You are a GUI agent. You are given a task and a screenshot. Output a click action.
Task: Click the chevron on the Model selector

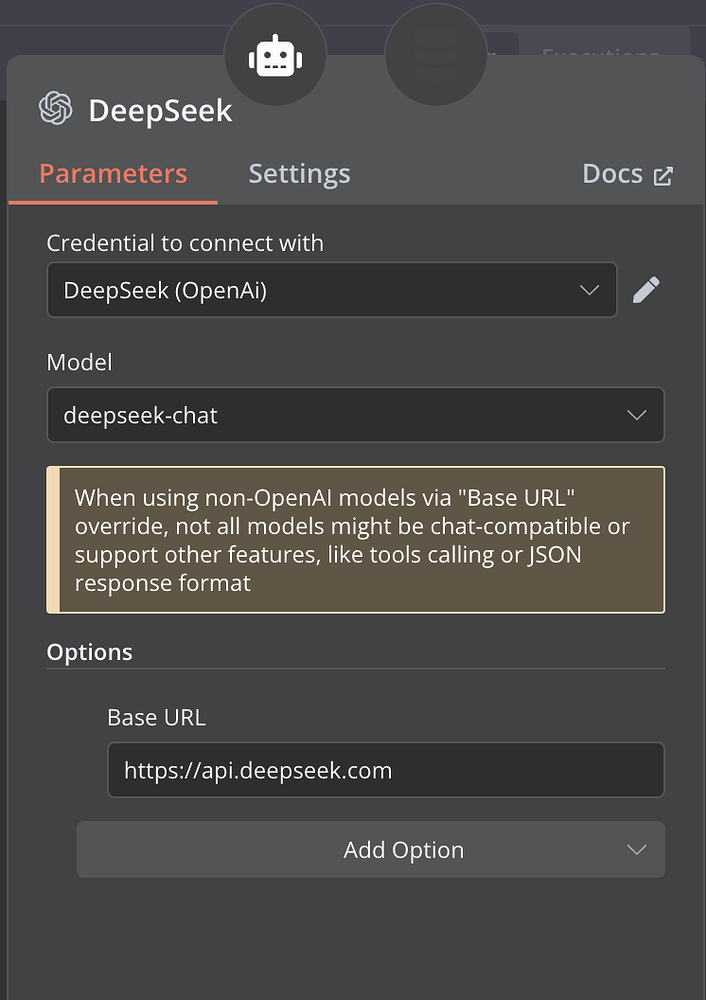(x=637, y=414)
